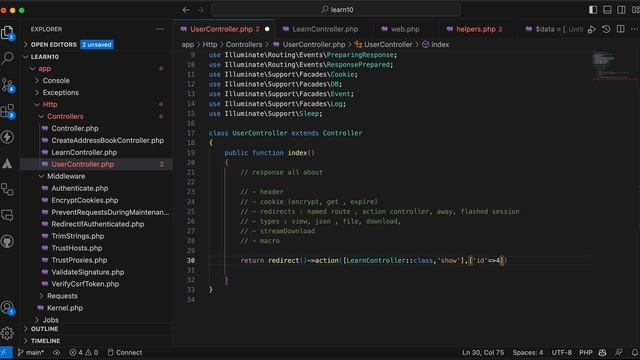This screenshot has height=360, width=640.
Task: Split the editor to the right
Action: (620, 29)
